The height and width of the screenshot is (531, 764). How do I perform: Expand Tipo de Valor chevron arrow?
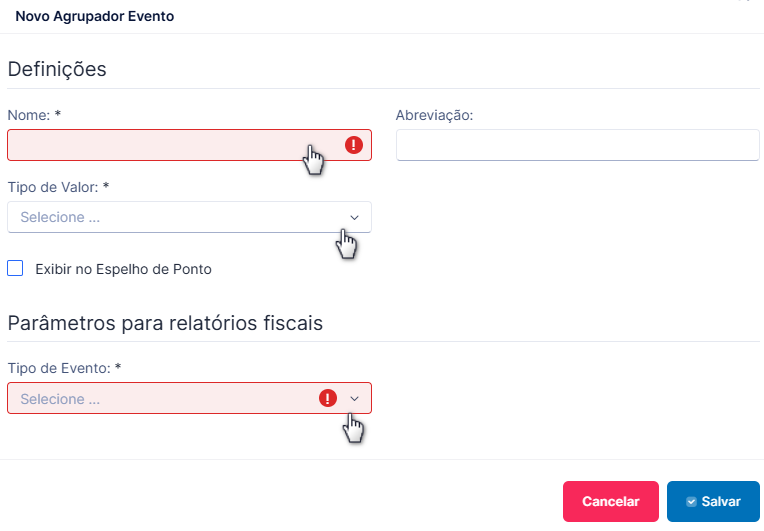354,217
